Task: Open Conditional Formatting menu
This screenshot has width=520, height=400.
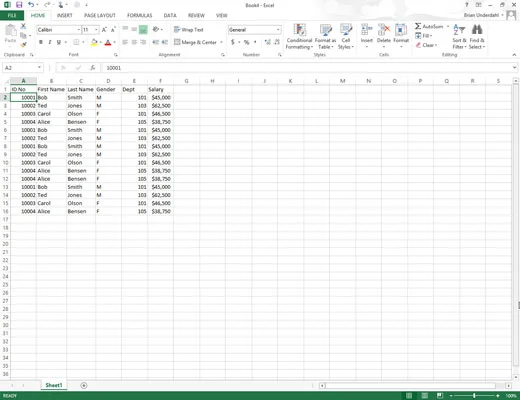Action: [299, 37]
